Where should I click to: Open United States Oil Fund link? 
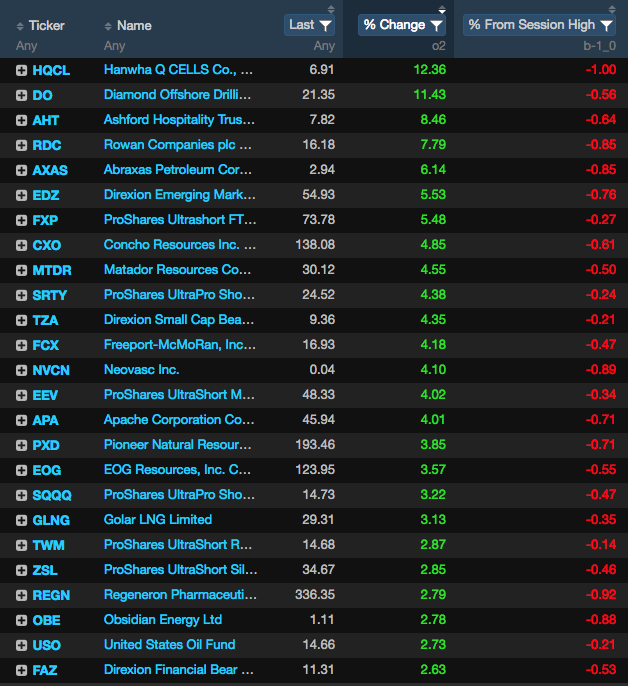point(170,644)
